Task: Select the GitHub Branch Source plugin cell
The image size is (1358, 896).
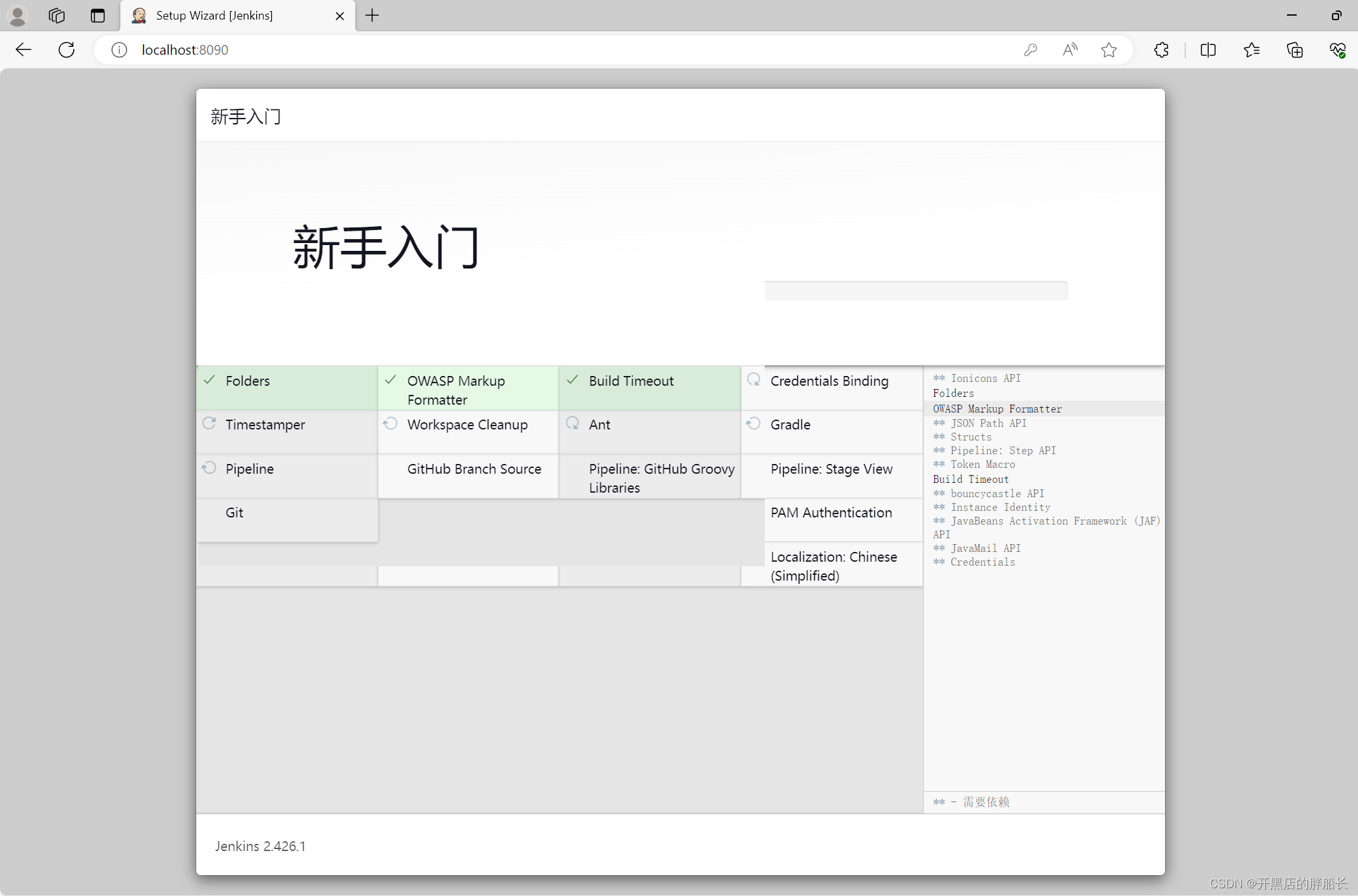Action: pyautogui.click(x=468, y=476)
